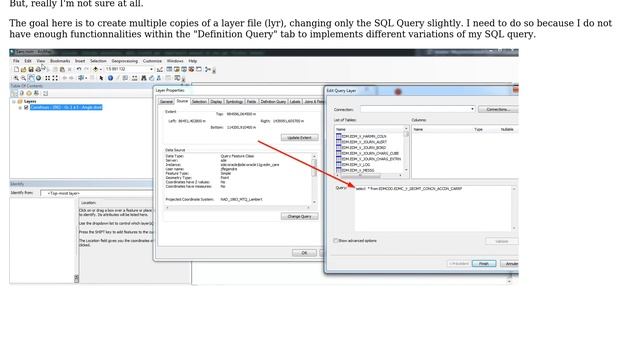Image resolution: width=640 pixels, height=360 pixels.
Task: Switch to the Symbology tab
Action: (x=234, y=102)
